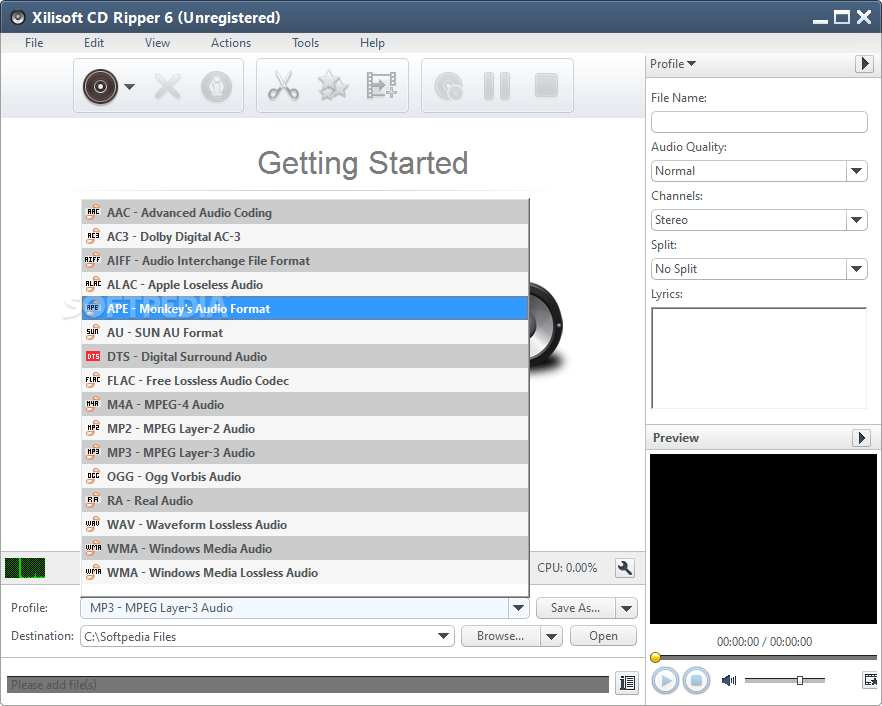Select WMA - Windows Media Lossless Audio
Image resolution: width=882 pixels, height=706 pixels.
tap(305, 573)
